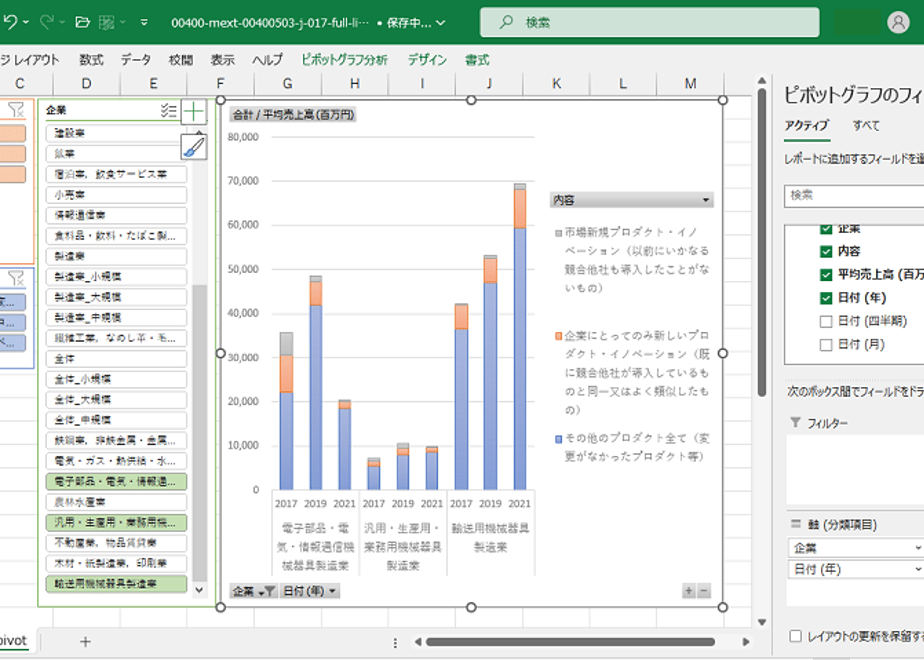Viewport: 924px width, 660px height.
Task: Check the 日付 (月) field checkbox
Action: point(826,345)
